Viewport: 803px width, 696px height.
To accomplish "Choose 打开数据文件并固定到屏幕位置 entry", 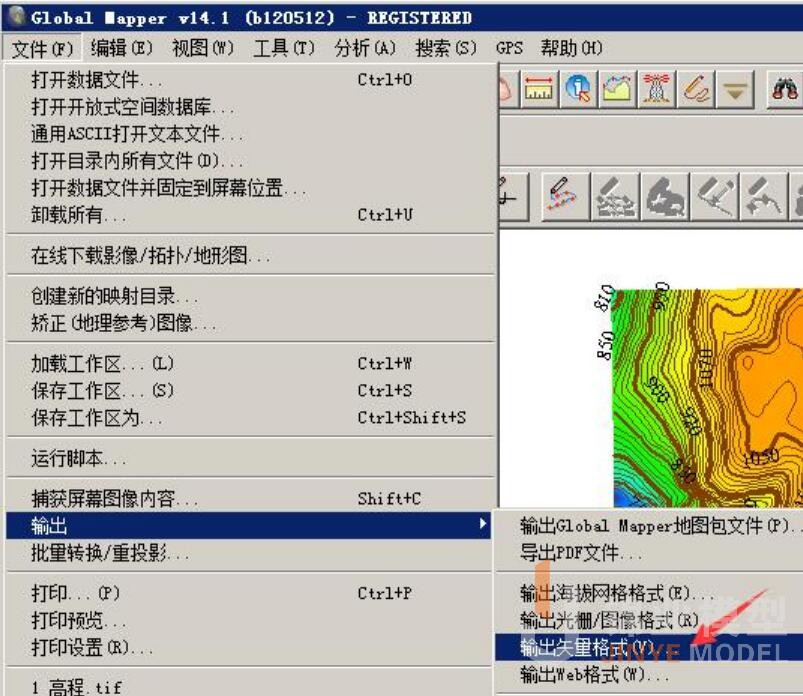I will tap(250, 188).
